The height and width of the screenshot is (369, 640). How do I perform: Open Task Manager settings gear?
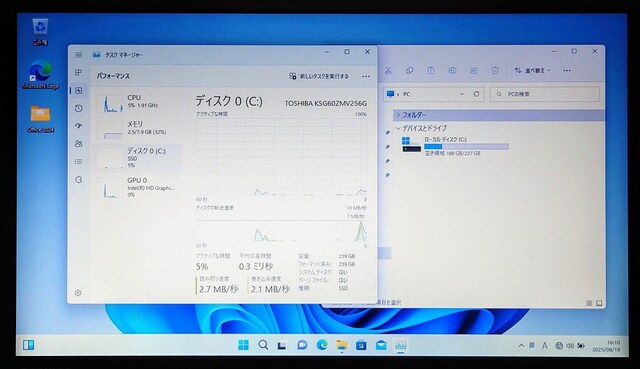(x=78, y=293)
